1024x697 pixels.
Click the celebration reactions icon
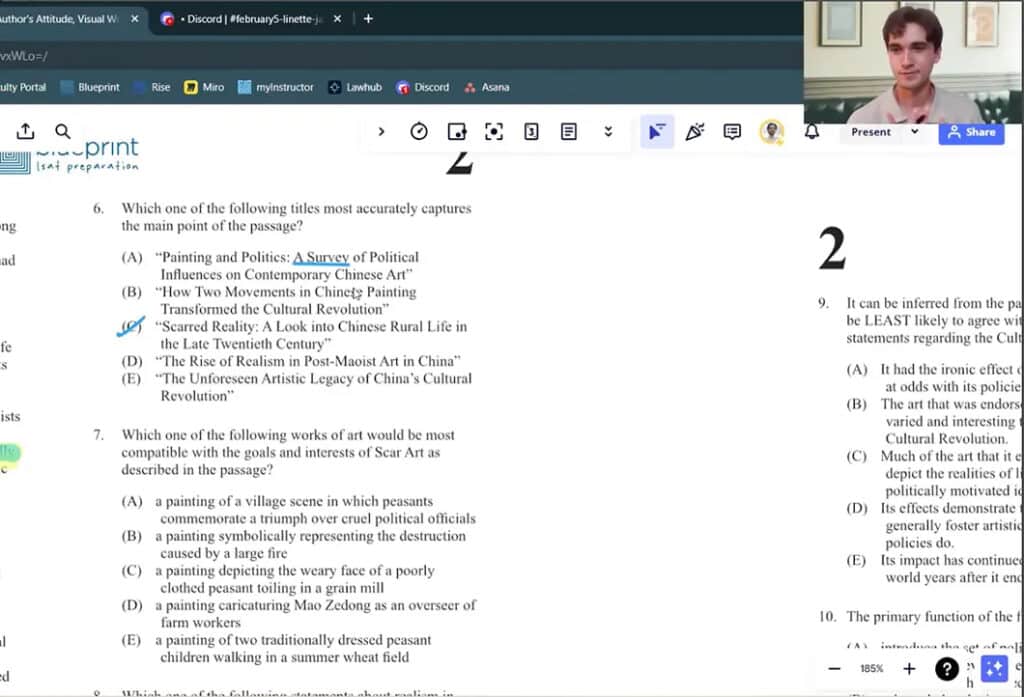pos(695,132)
